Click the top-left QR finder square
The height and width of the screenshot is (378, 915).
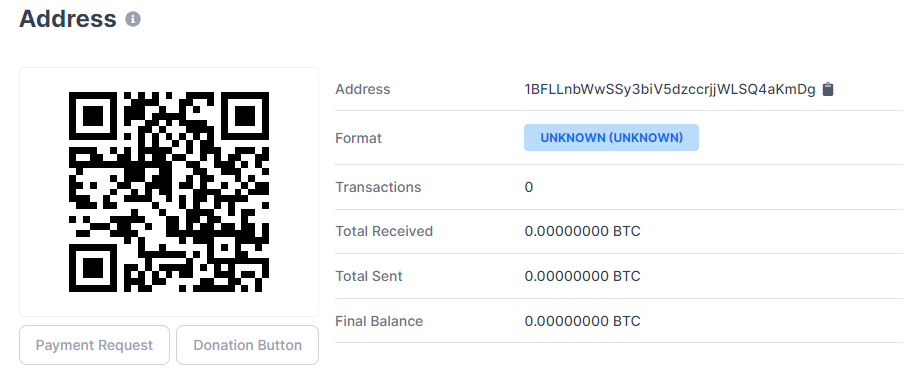coord(93,116)
